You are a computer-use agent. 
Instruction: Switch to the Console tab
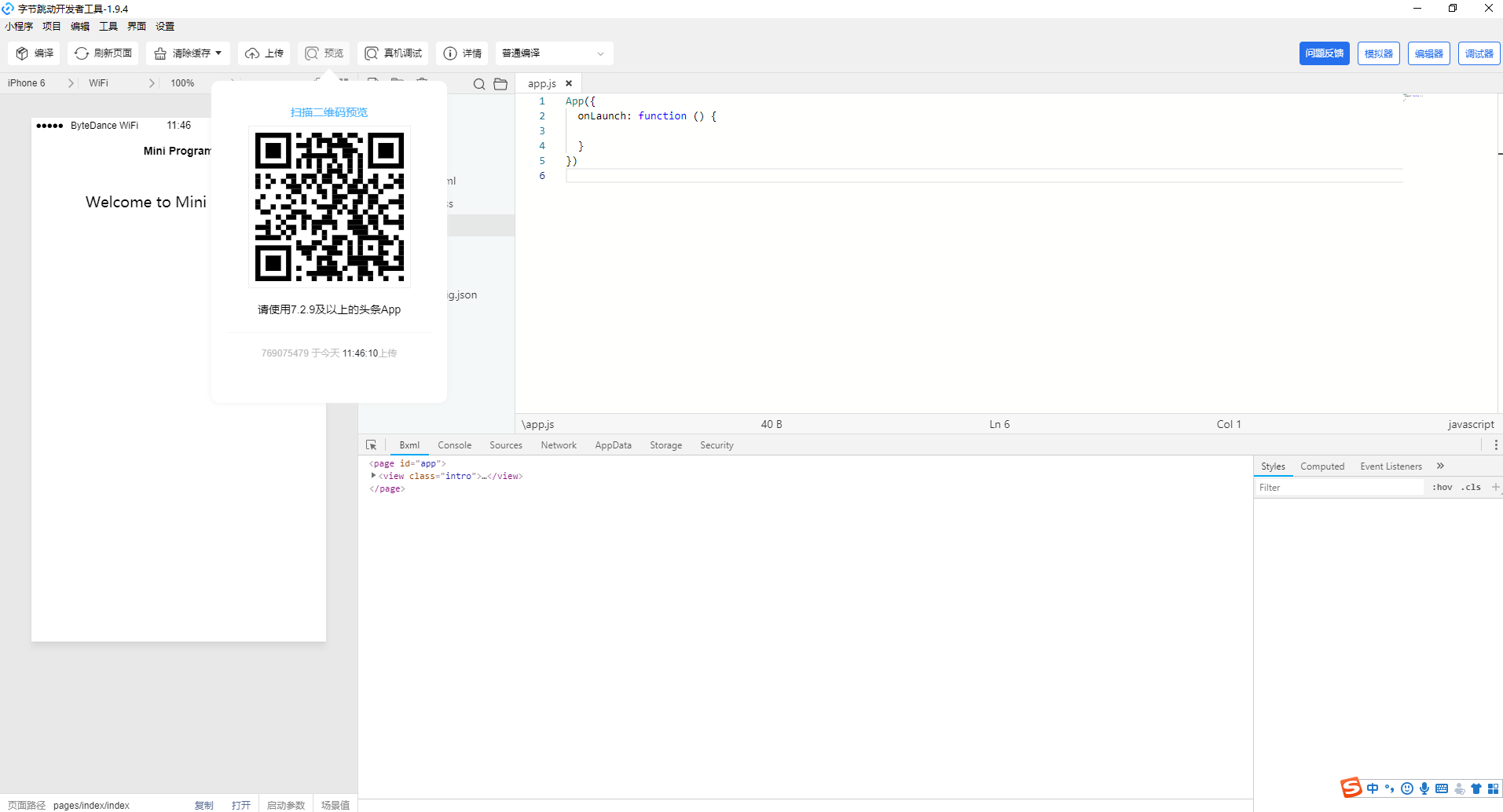[x=455, y=445]
